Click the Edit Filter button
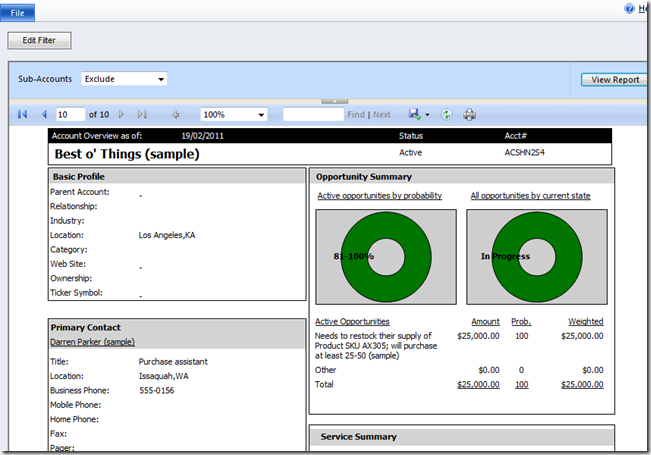Viewport: 651px width, 455px height. pyautogui.click(x=40, y=41)
